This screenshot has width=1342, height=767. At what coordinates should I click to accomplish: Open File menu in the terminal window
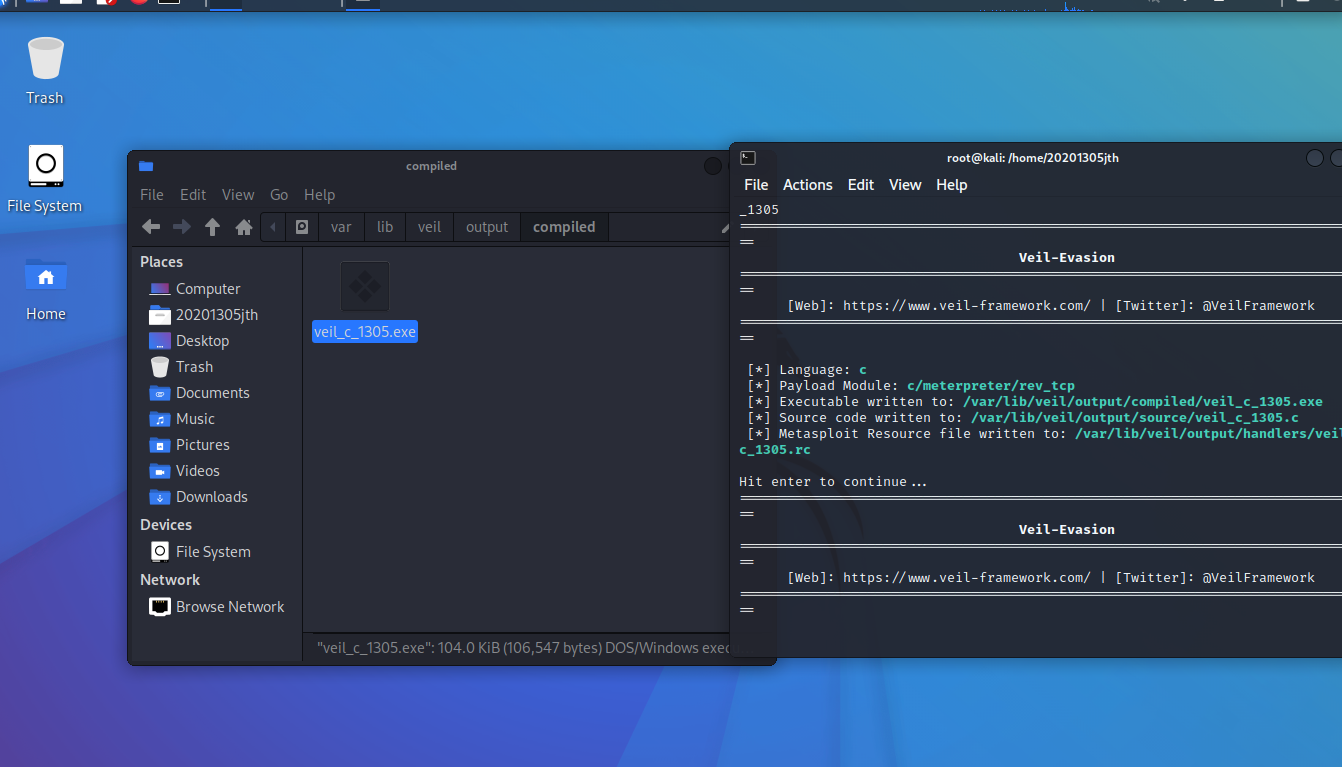pos(756,185)
